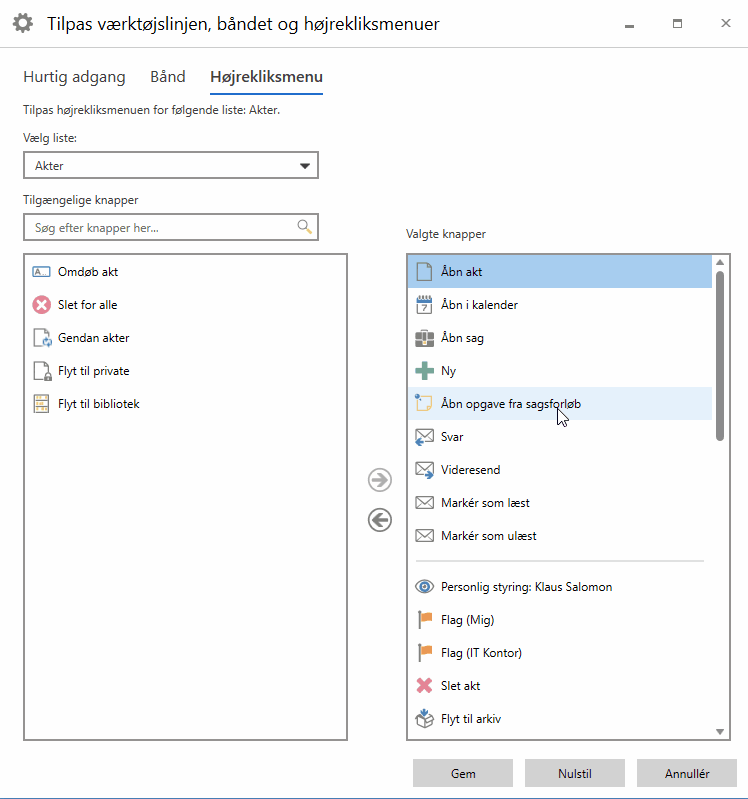Viewport: 748px width, 799px height.
Task: Select the Flag (Mig) entry text
Action: click(x=467, y=620)
